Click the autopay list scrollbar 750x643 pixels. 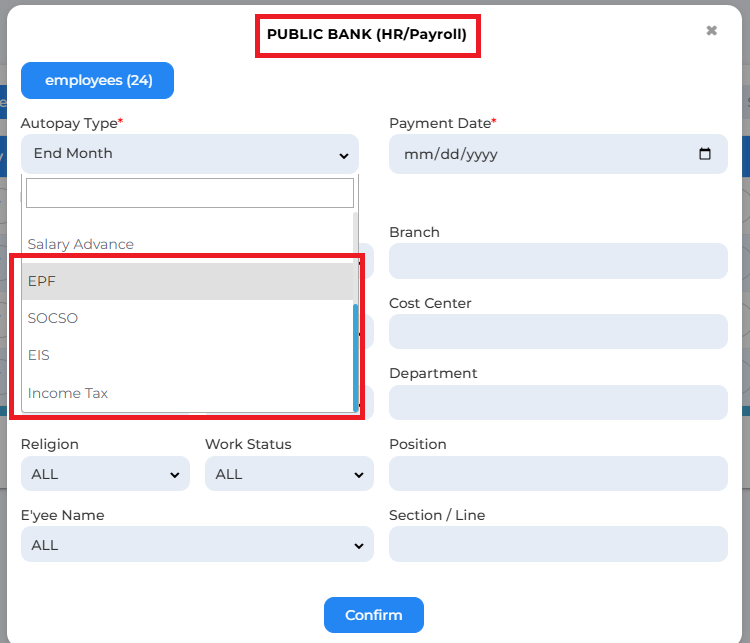(355, 357)
